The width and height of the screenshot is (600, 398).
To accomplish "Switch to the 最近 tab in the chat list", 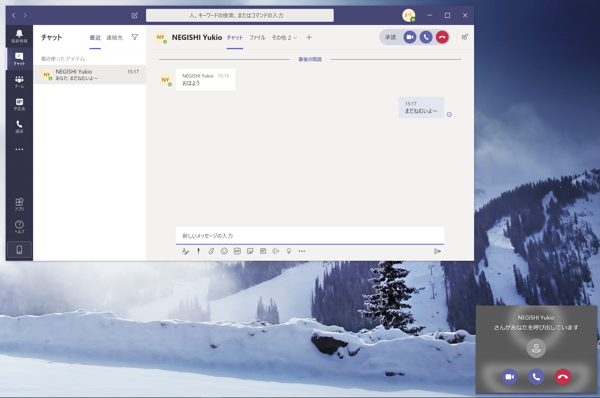I will click(95, 38).
